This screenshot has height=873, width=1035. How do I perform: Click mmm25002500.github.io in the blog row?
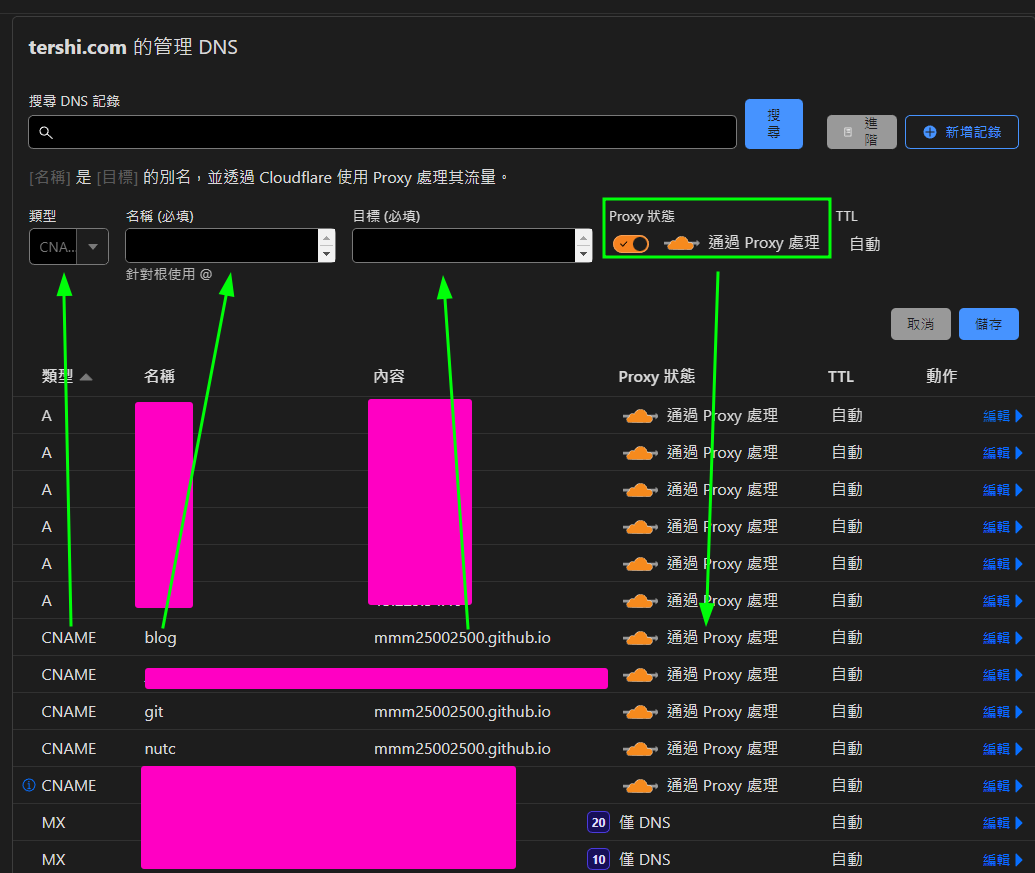point(462,638)
